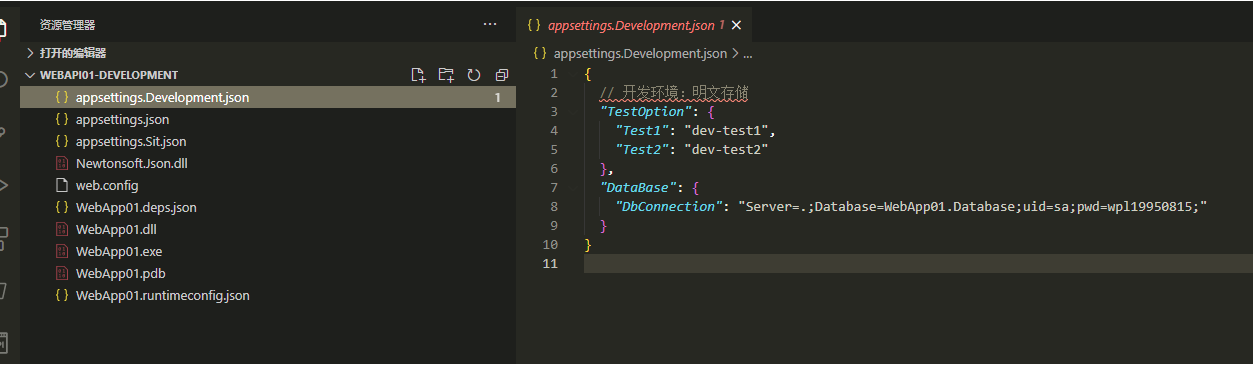Open WebApp01.runtimeconfig.json in the file tree
Screen dimensions: 1253x365
[x=268, y=296]
